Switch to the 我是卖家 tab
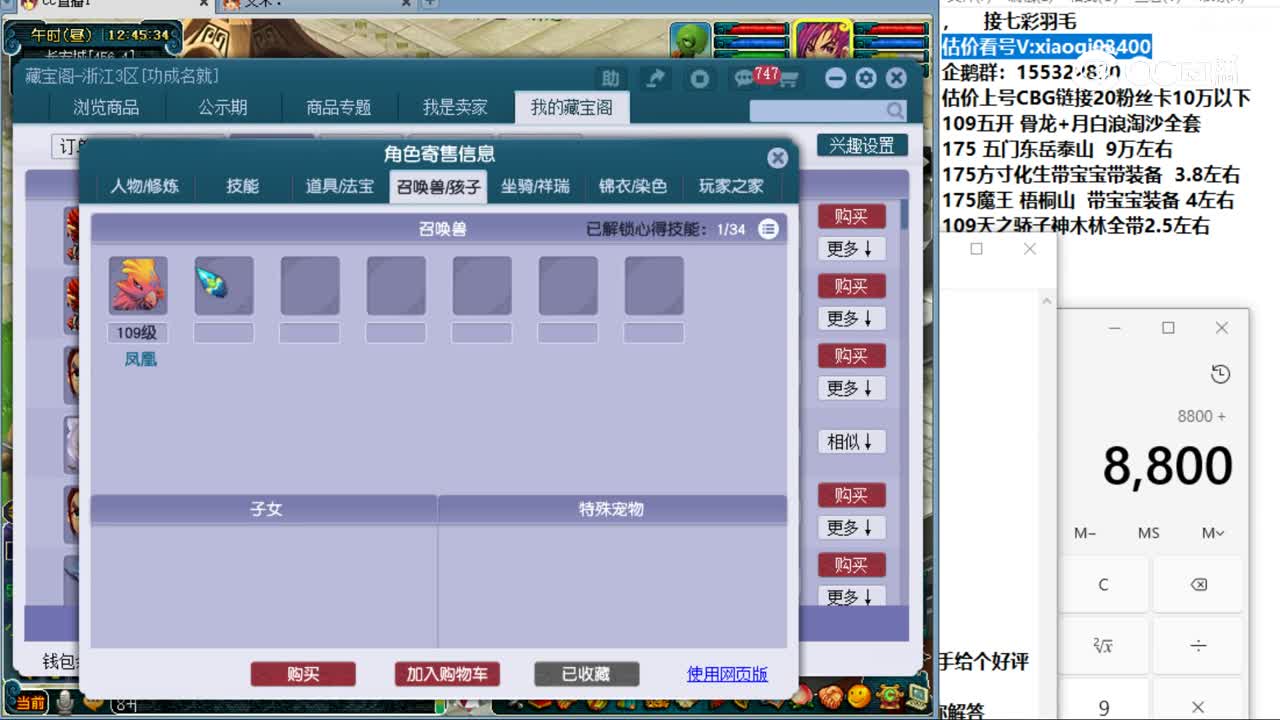Screen dimensions: 1280x720 tap(455, 107)
